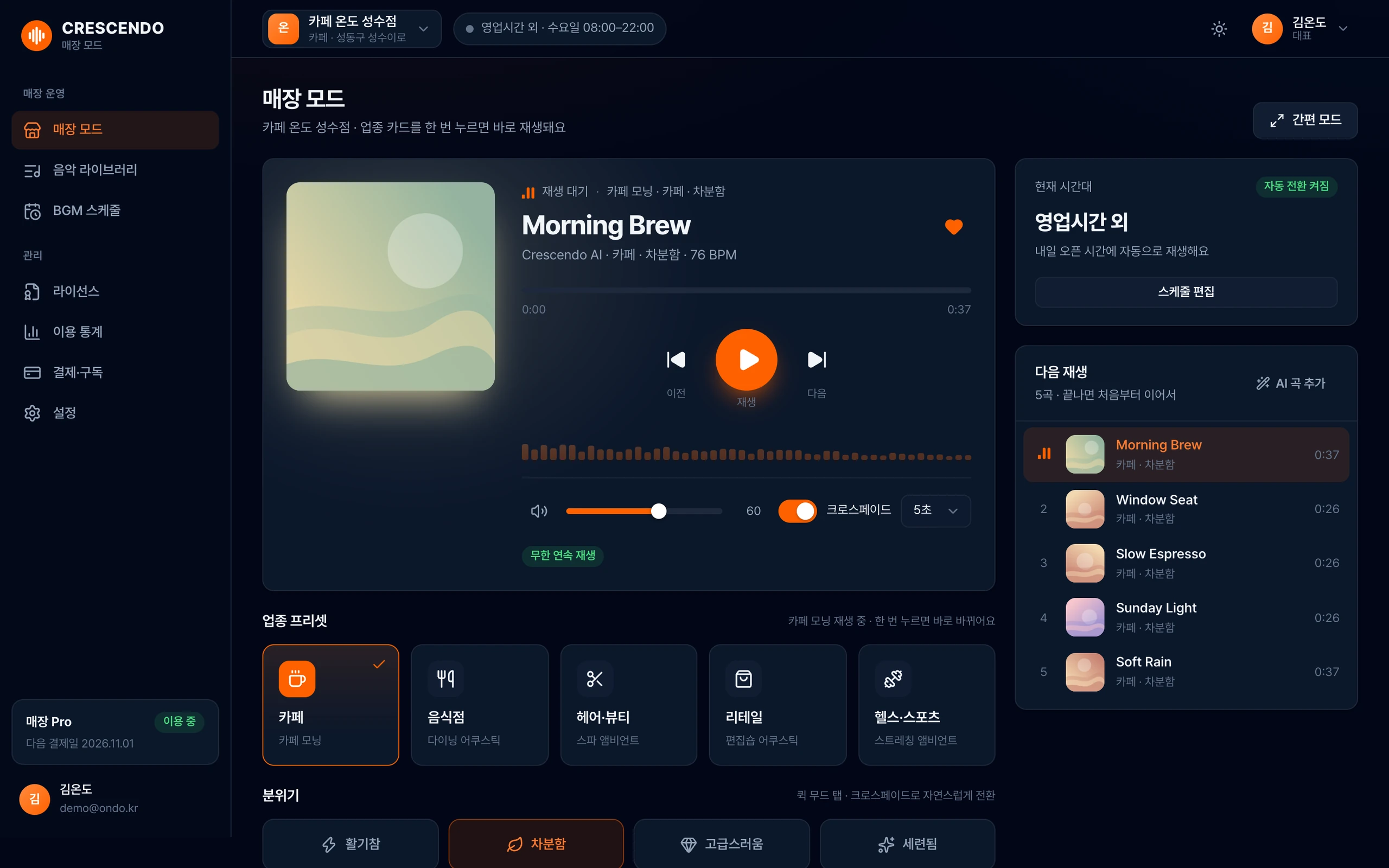The width and height of the screenshot is (1389, 868).
Task: Select the 활기참 mood
Action: click(351, 844)
